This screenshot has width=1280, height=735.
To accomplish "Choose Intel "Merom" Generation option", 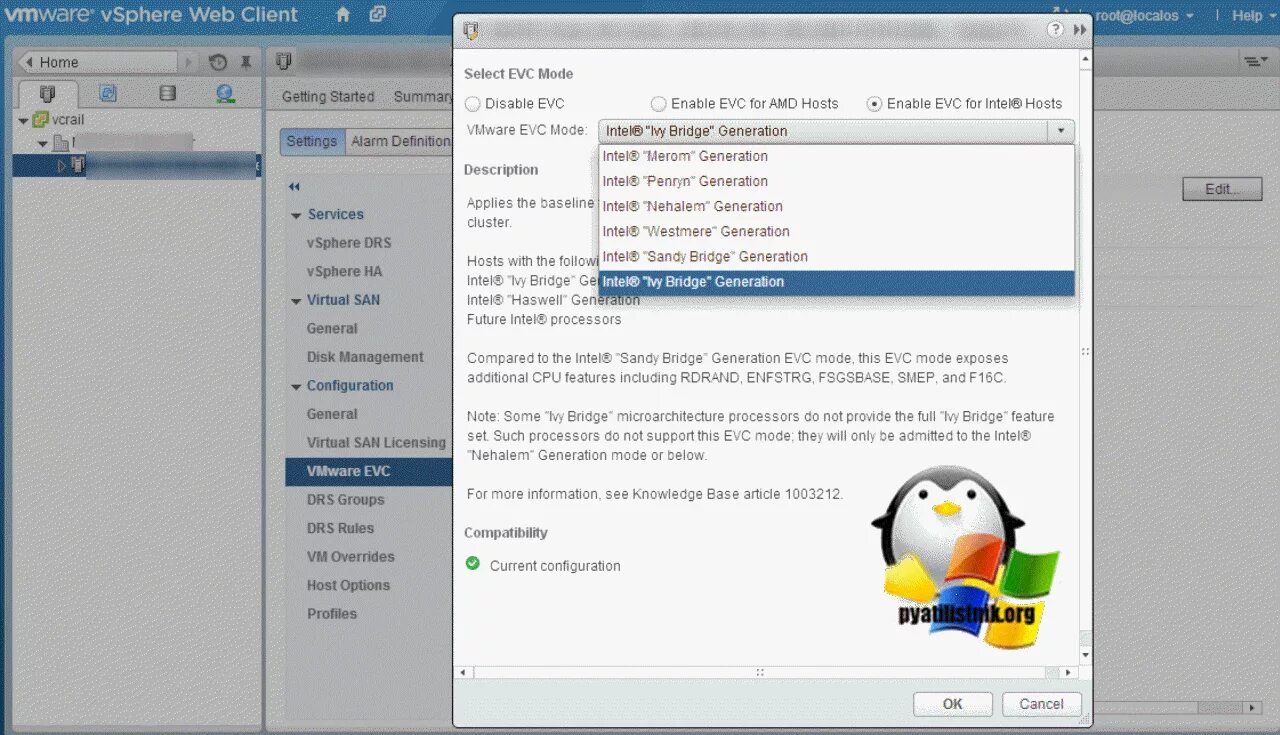I will [x=836, y=156].
